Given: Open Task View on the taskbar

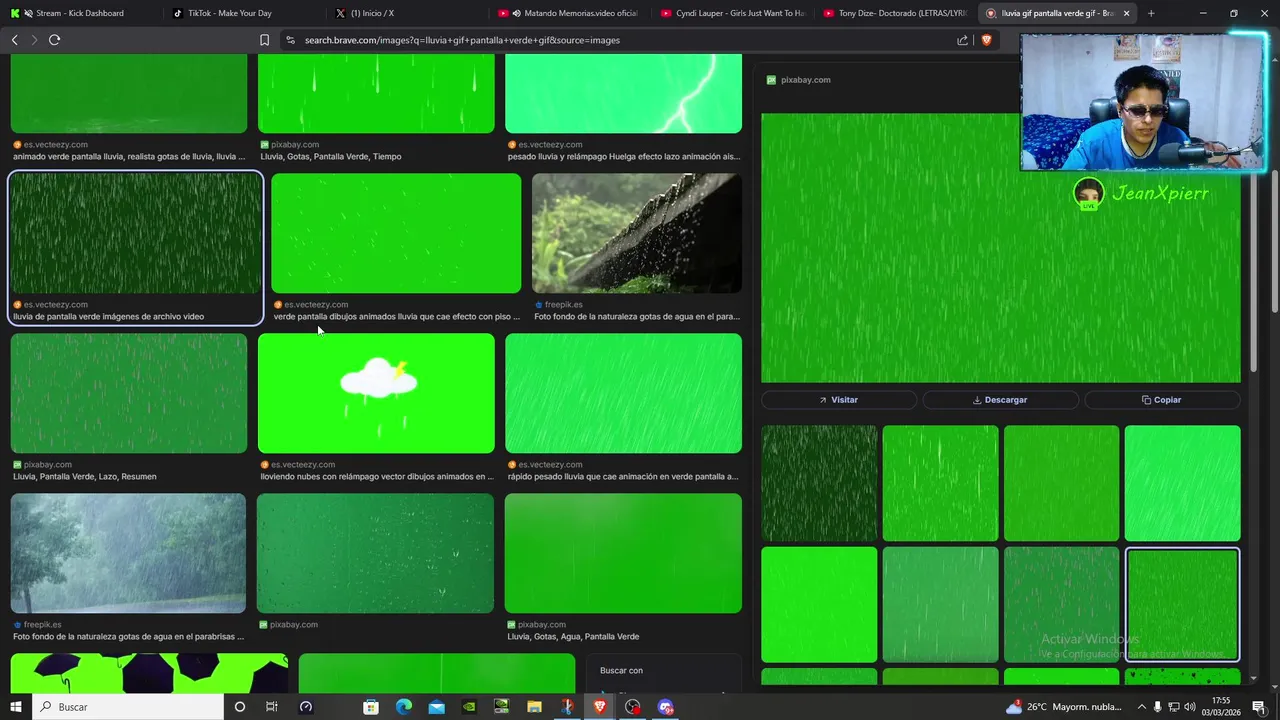Looking at the screenshot, I should click(272, 707).
